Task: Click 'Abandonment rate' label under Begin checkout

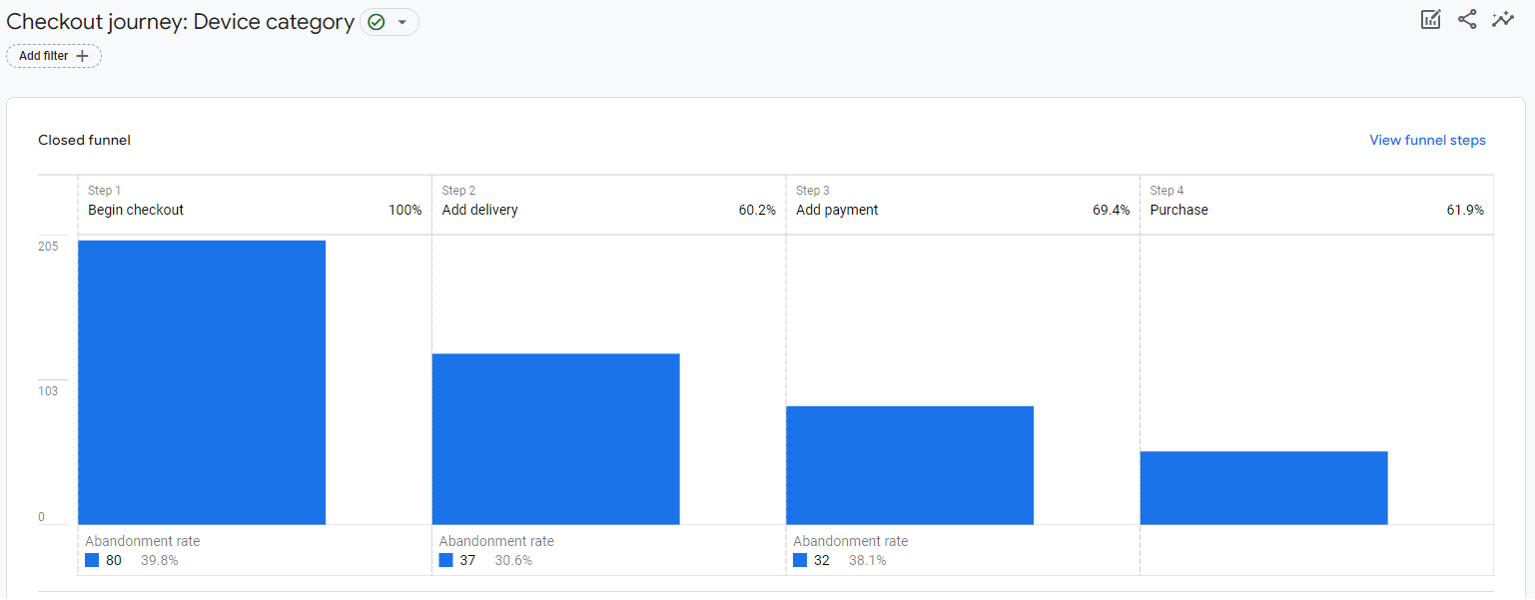Action: click(x=142, y=541)
